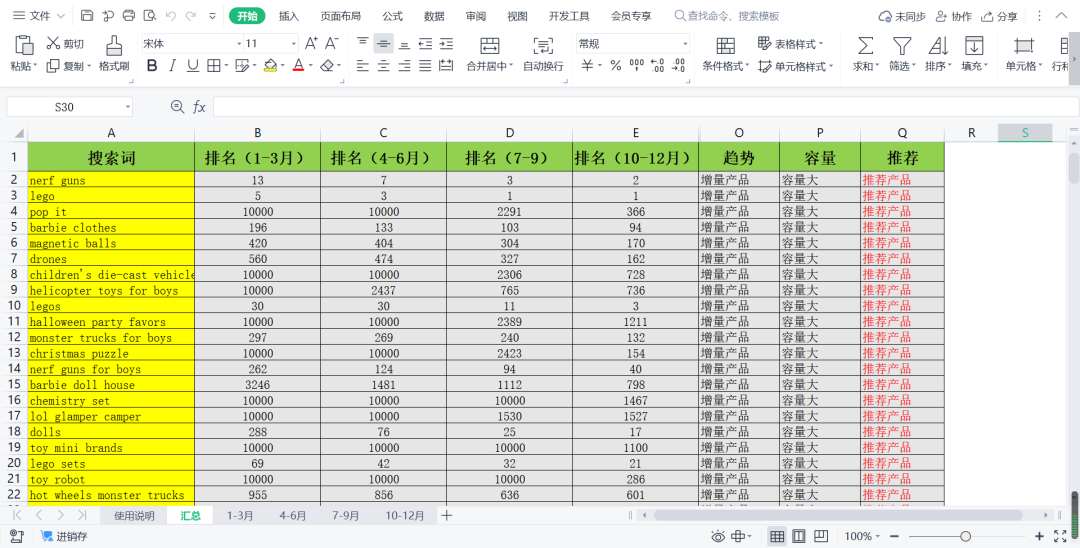This screenshot has width=1080, height=548.
Task: Click the 分享 (Share) button
Action: coord(999,16)
